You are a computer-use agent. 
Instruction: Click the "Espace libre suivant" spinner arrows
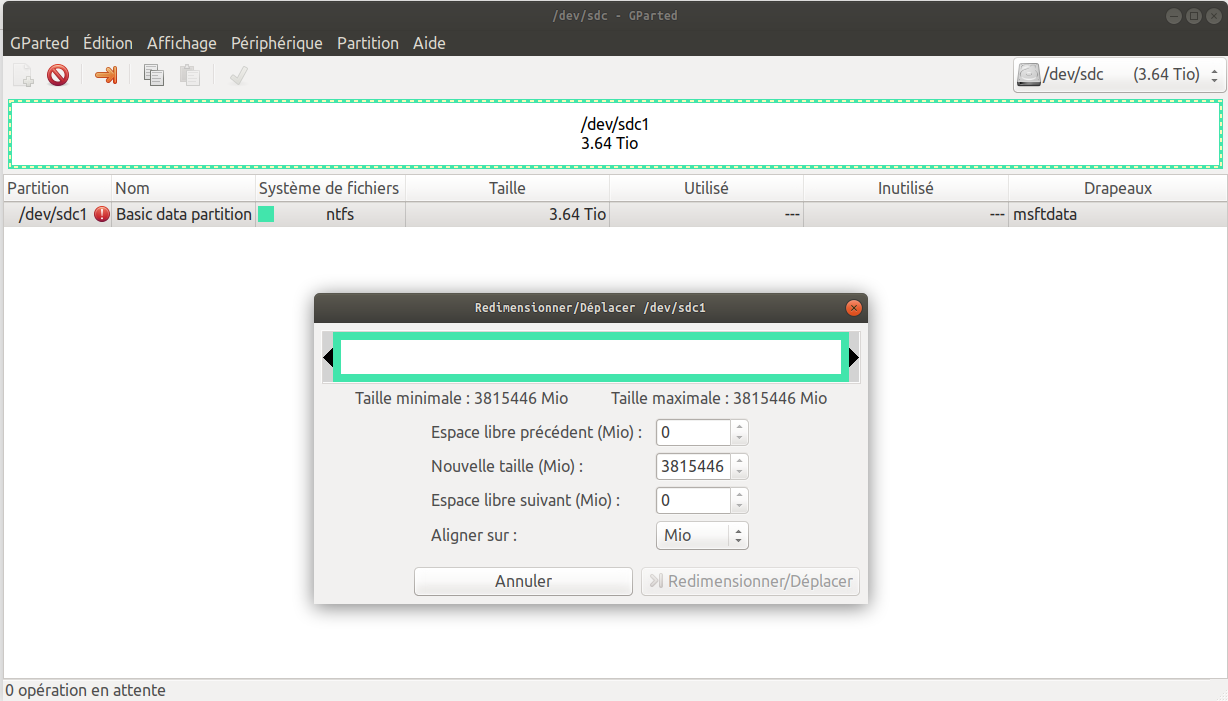739,500
